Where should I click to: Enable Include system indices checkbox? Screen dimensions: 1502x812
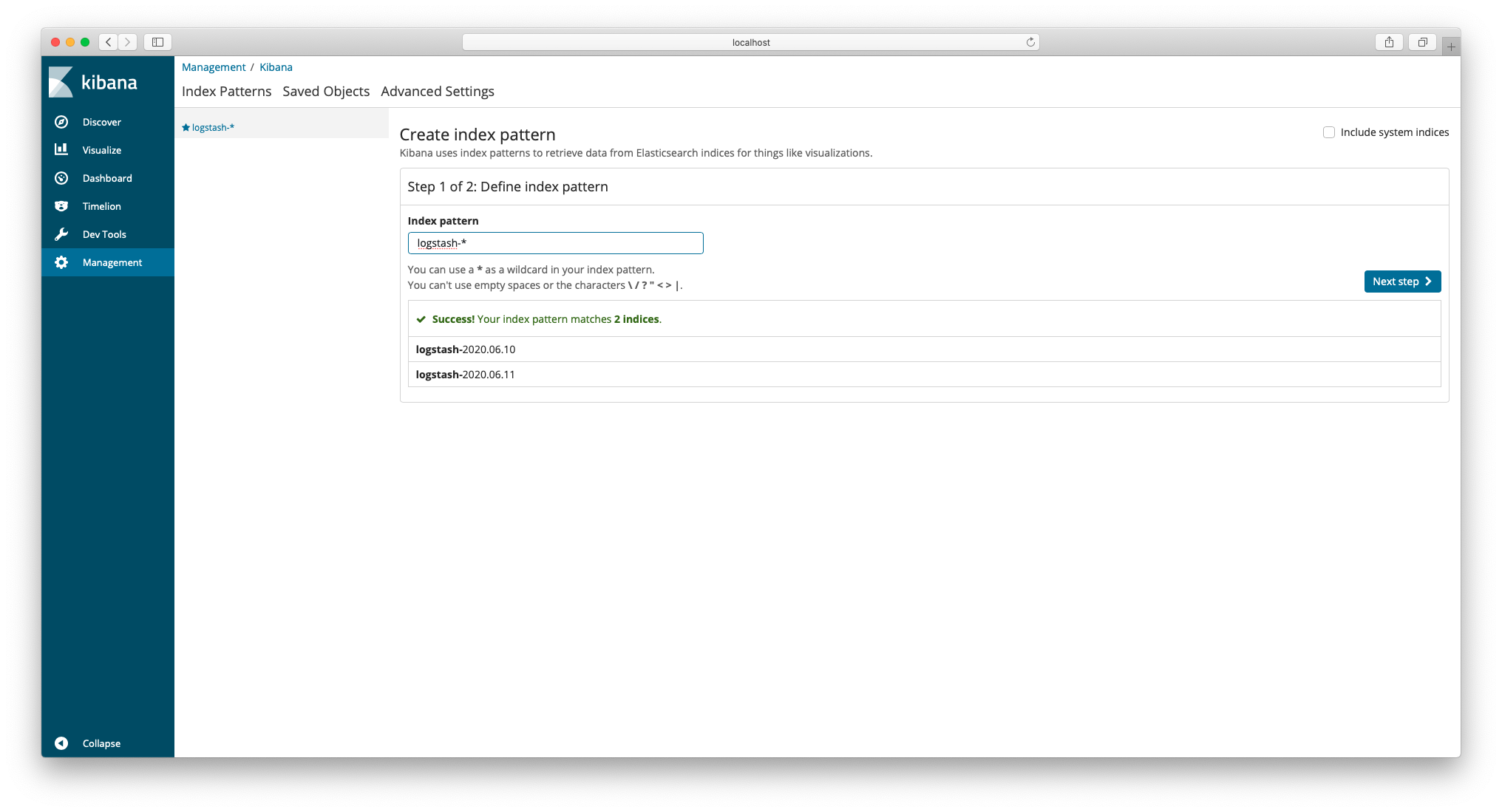1329,132
